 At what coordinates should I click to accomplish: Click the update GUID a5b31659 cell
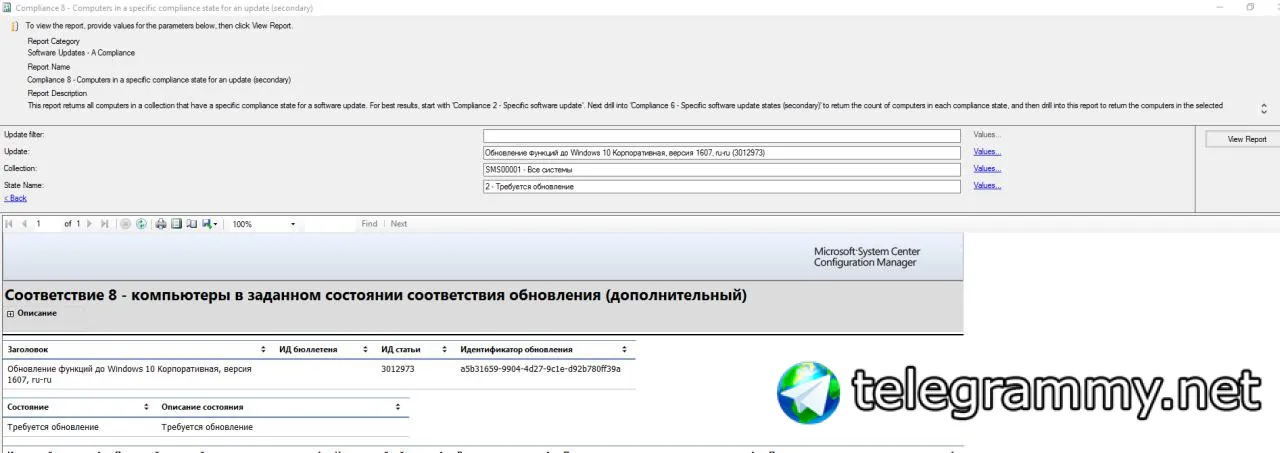[540, 369]
